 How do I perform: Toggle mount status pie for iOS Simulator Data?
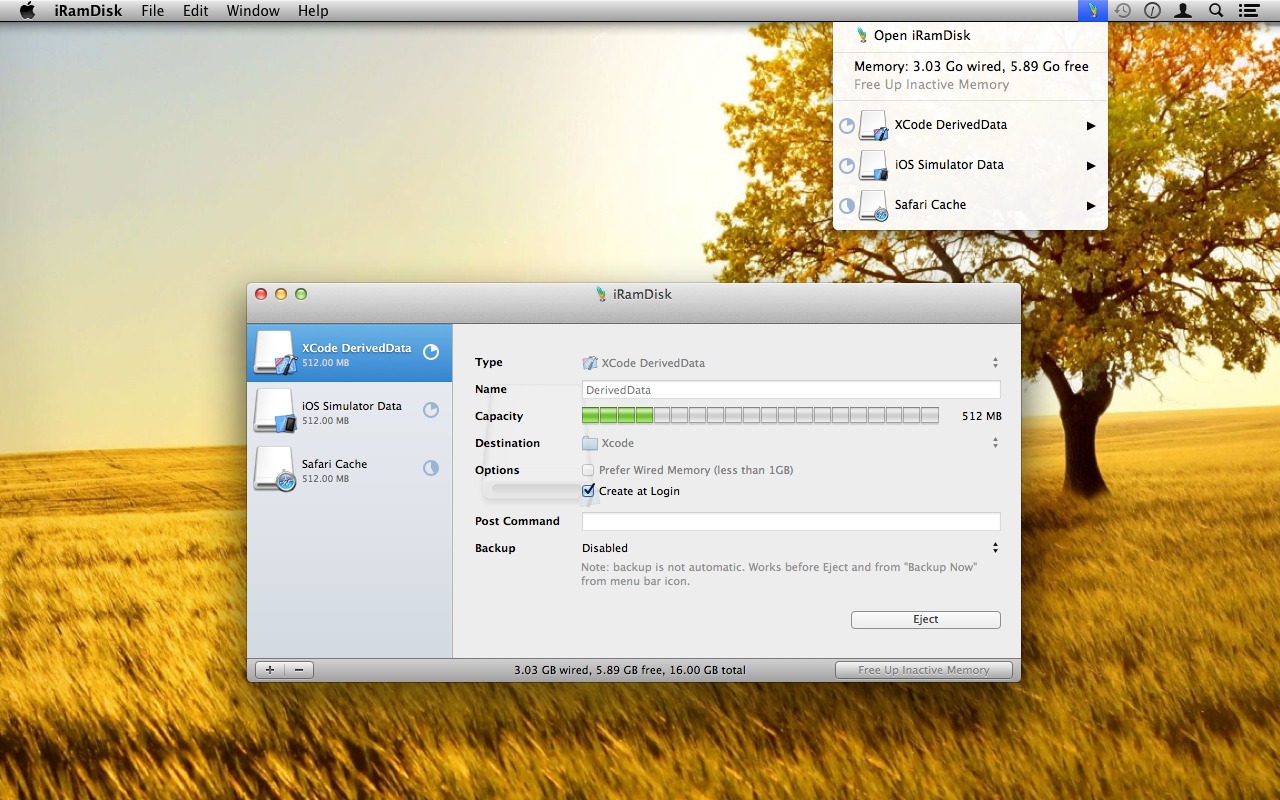coord(431,410)
